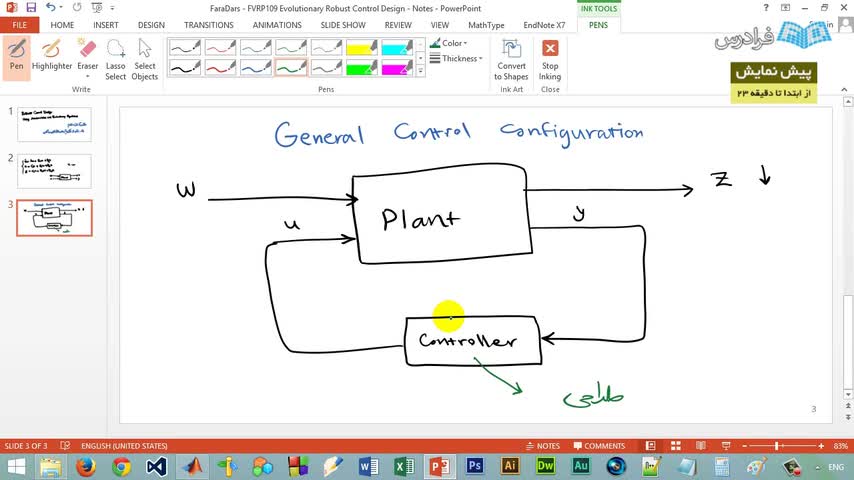Screen dimensions: 854x480
Task: Zoom in with the plus button
Action: click(821, 446)
